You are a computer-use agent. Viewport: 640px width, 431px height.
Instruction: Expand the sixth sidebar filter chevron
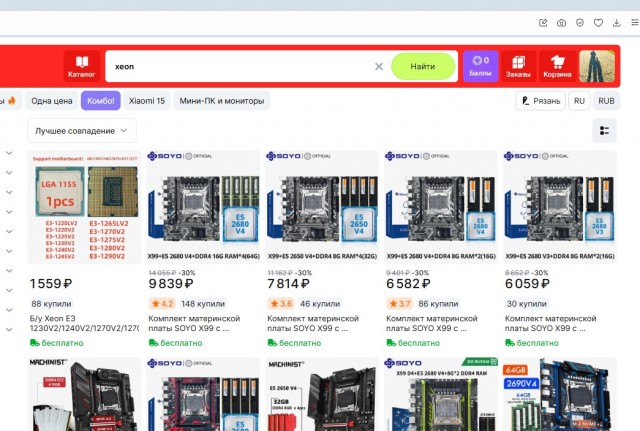click(9, 251)
